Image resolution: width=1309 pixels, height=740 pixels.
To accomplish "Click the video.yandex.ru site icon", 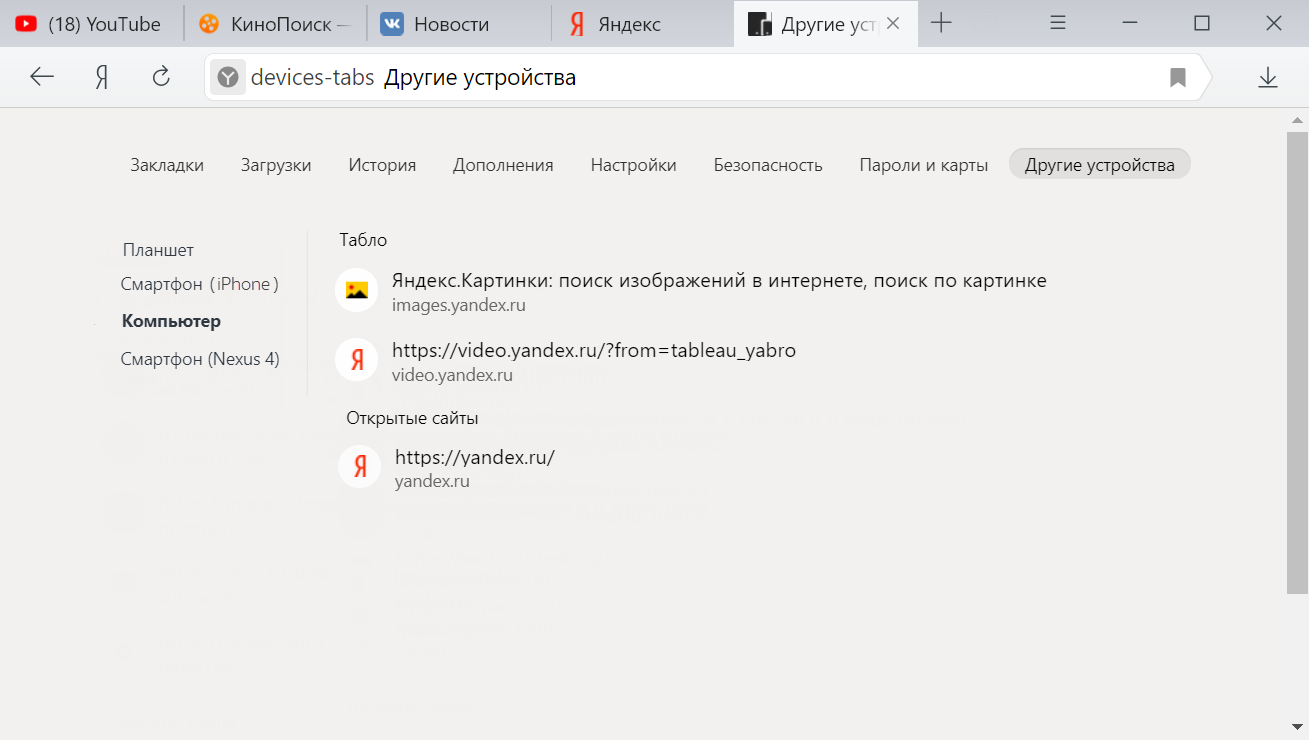I will pos(356,360).
